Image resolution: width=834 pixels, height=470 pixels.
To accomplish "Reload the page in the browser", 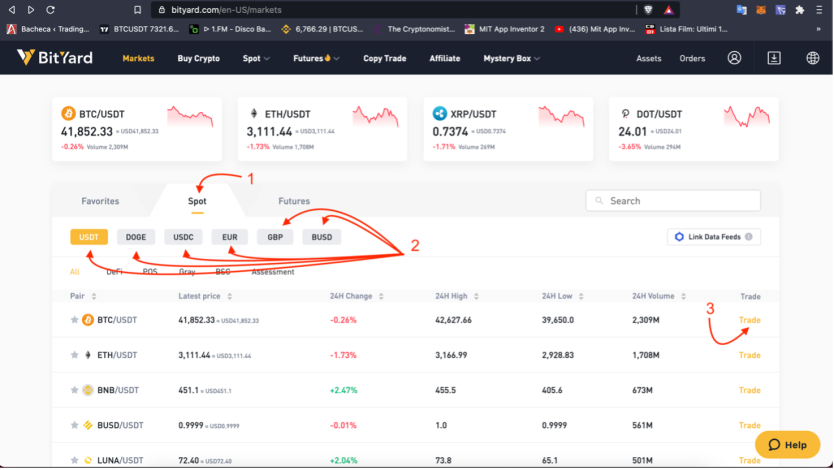I will [x=51, y=10].
